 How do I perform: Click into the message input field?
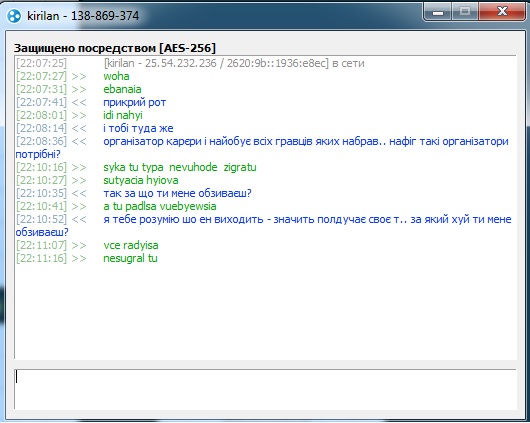265,389
